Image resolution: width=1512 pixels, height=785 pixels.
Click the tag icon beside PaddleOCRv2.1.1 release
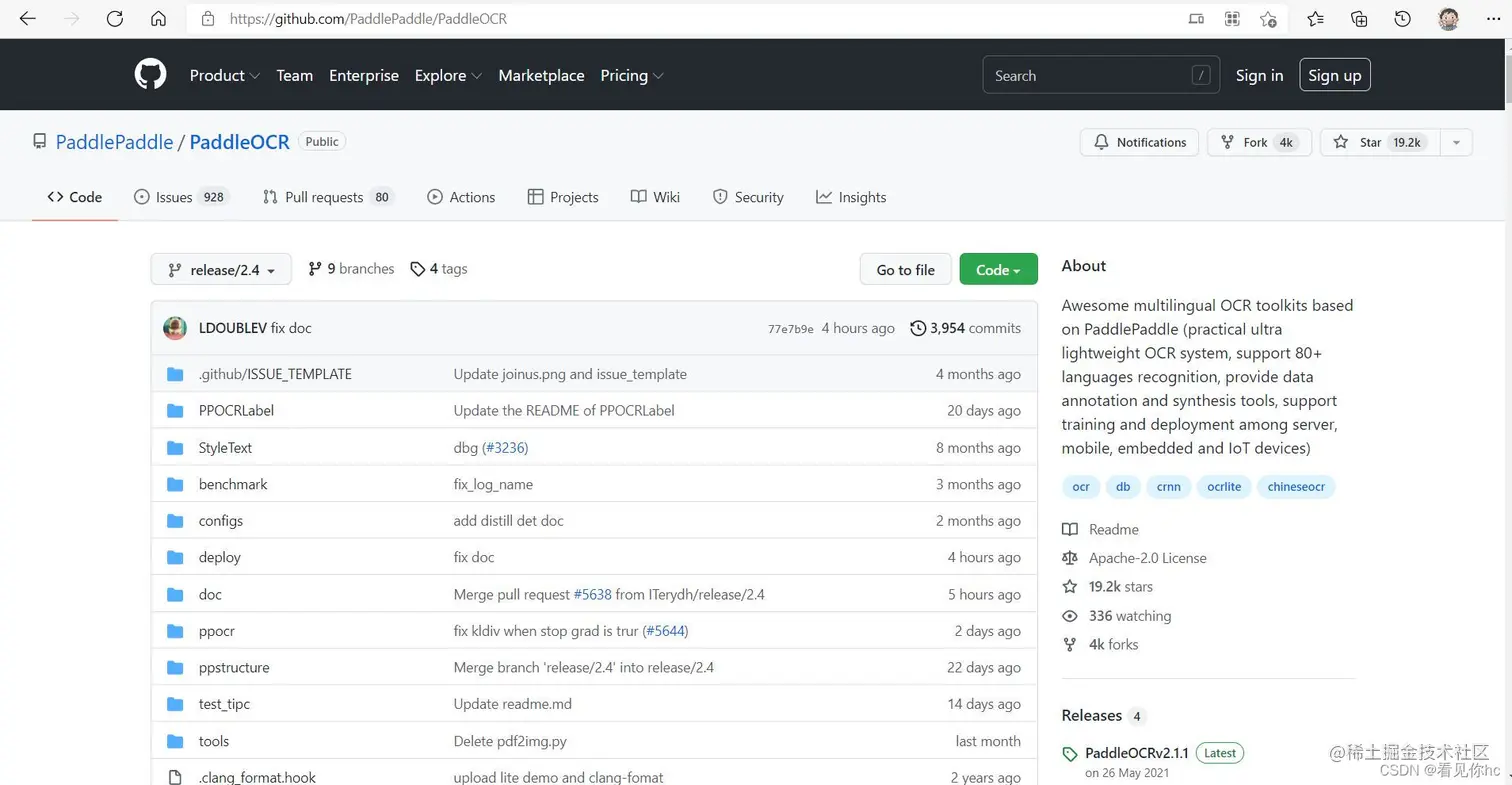coord(1070,754)
